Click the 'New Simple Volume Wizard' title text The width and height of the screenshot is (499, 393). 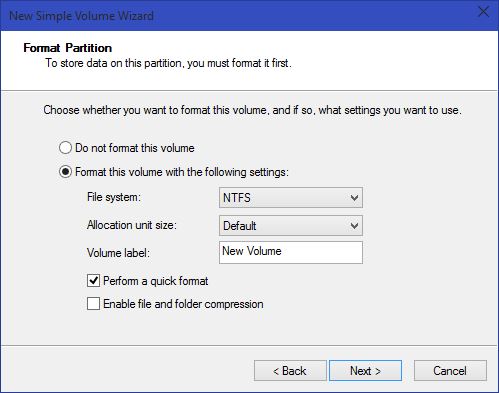81,16
